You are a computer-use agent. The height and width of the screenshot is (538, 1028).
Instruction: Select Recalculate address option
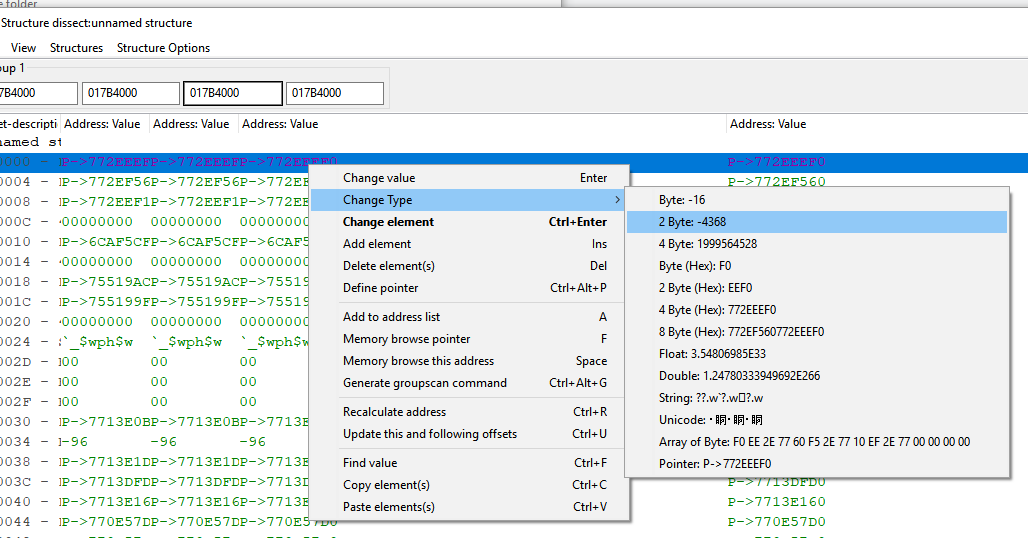point(394,412)
